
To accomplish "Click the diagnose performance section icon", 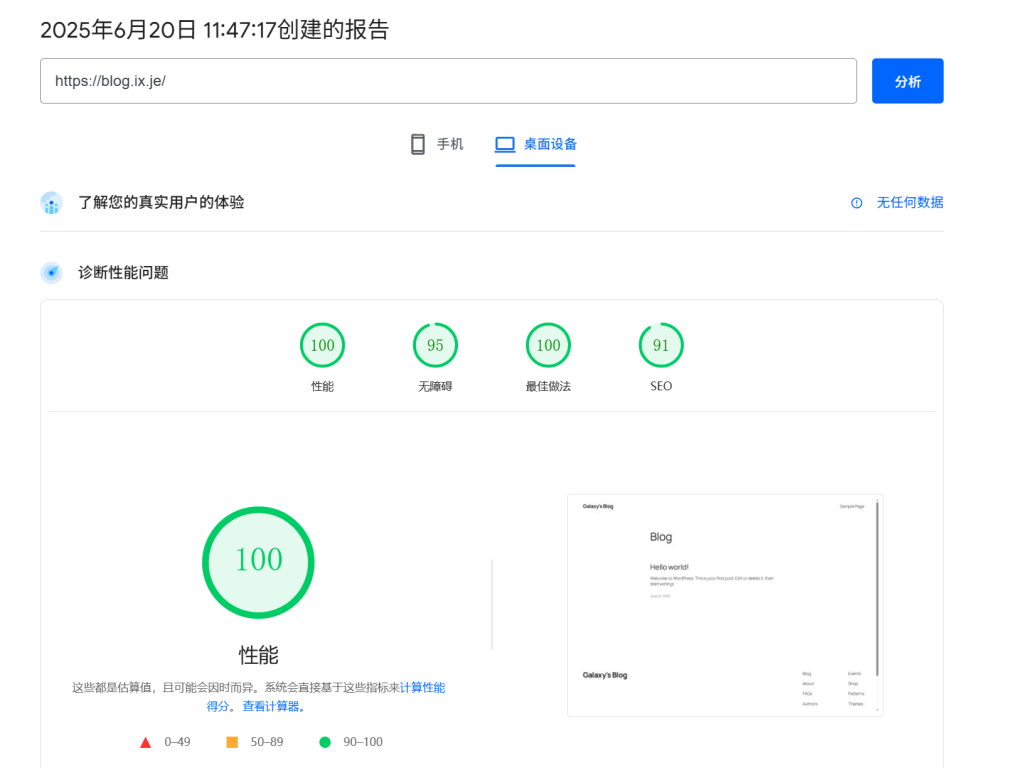I will [51, 273].
